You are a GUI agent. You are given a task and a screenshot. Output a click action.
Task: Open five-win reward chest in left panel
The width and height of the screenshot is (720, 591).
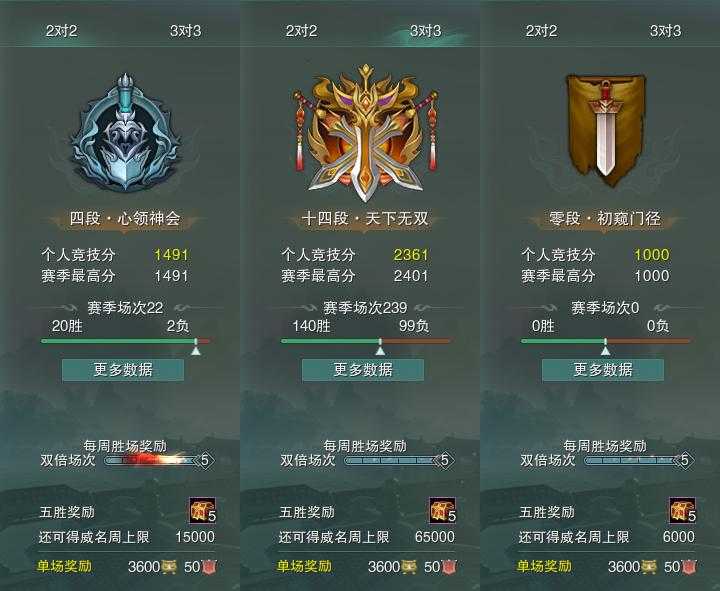[x=202, y=511]
